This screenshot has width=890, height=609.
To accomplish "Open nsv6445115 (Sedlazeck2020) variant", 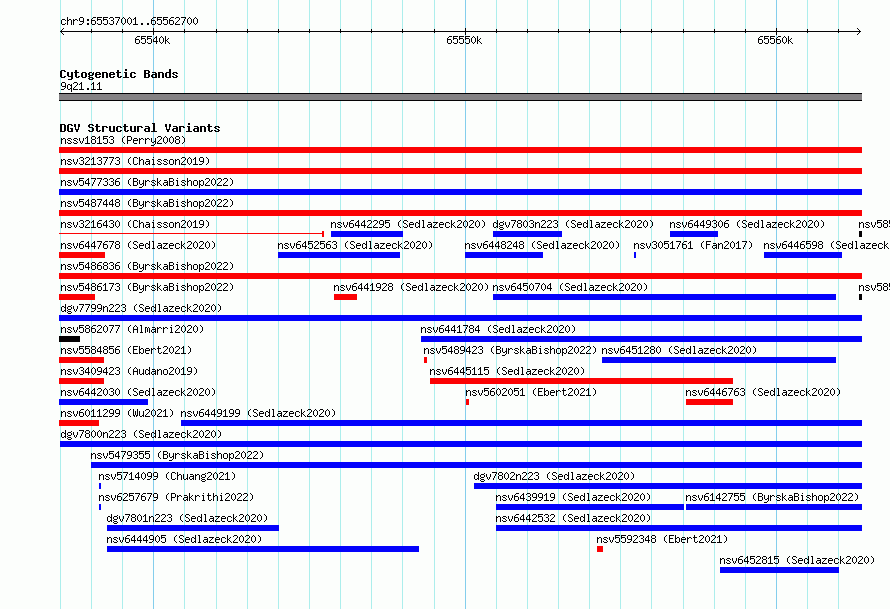I will [x=507, y=371].
